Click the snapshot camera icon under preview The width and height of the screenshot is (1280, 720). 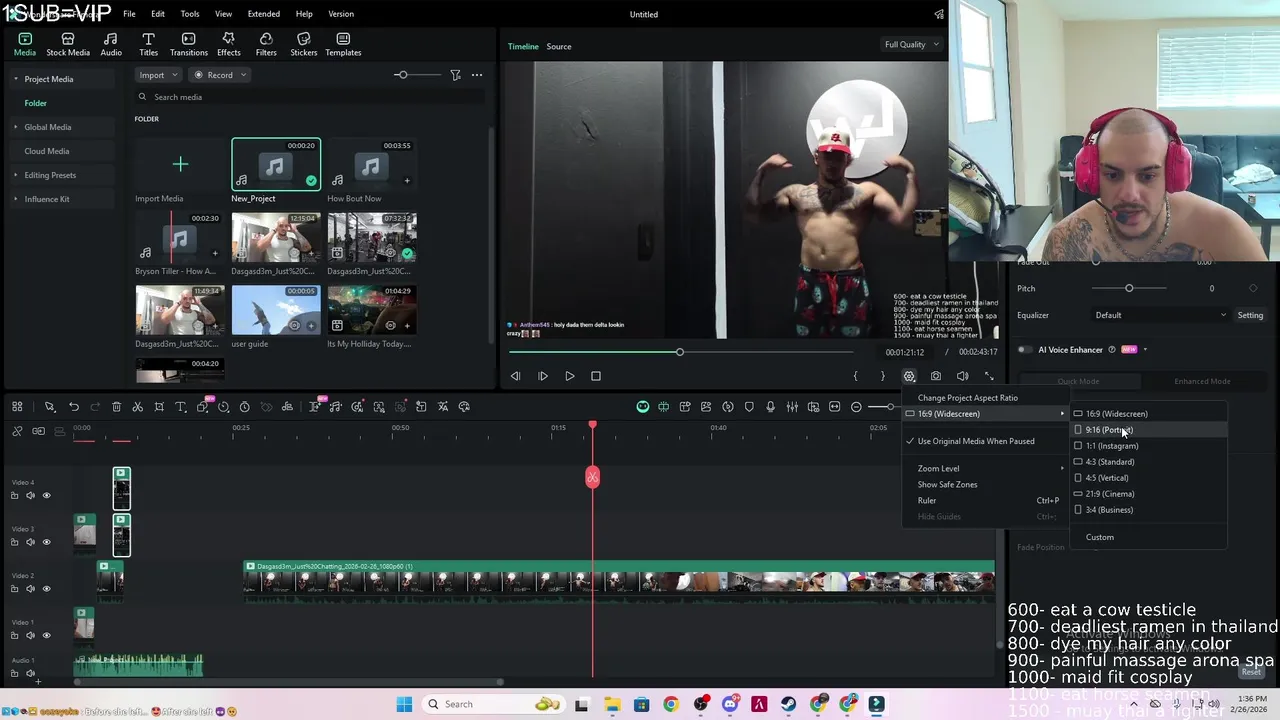click(x=936, y=376)
